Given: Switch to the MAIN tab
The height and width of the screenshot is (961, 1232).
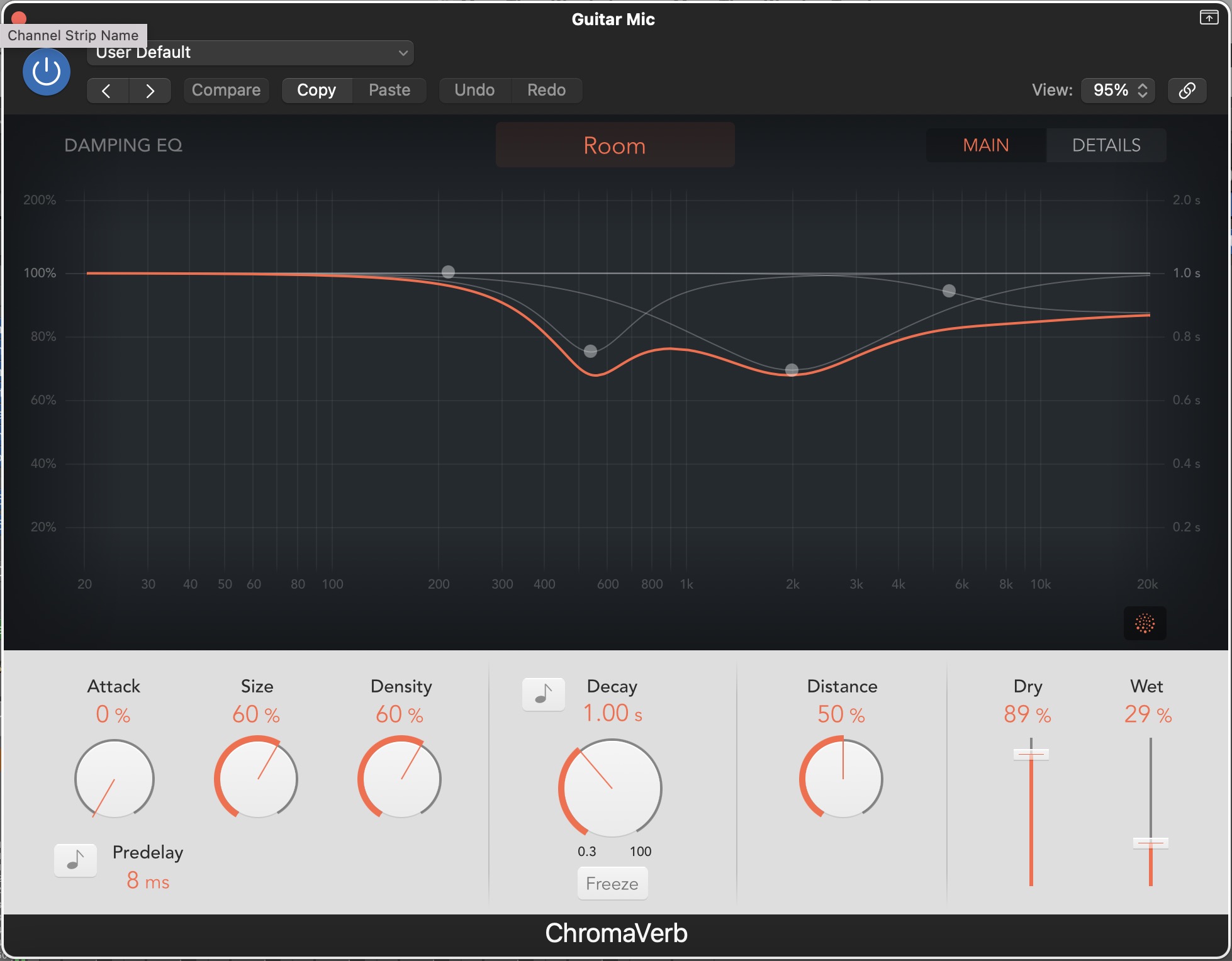Looking at the screenshot, I should (x=986, y=145).
